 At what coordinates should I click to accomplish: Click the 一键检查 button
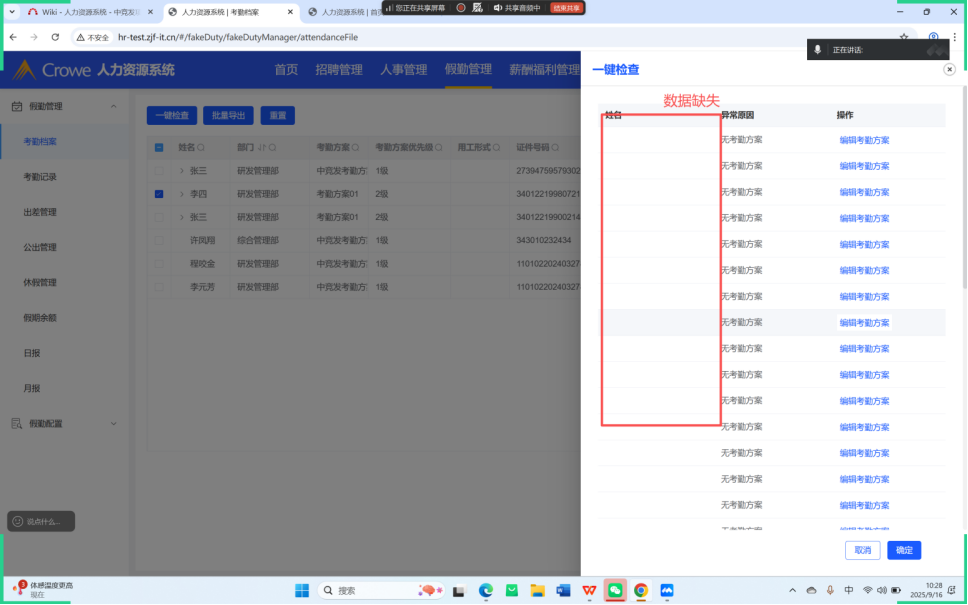172,115
